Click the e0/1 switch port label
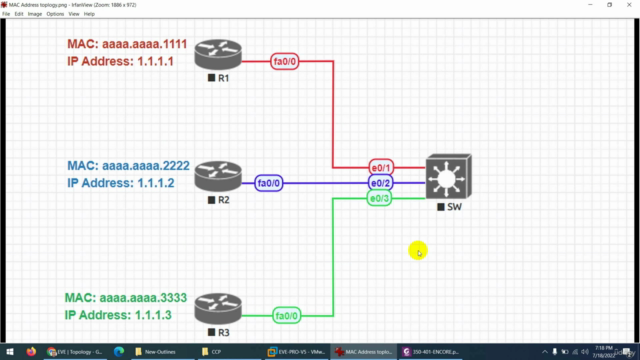 381,167
